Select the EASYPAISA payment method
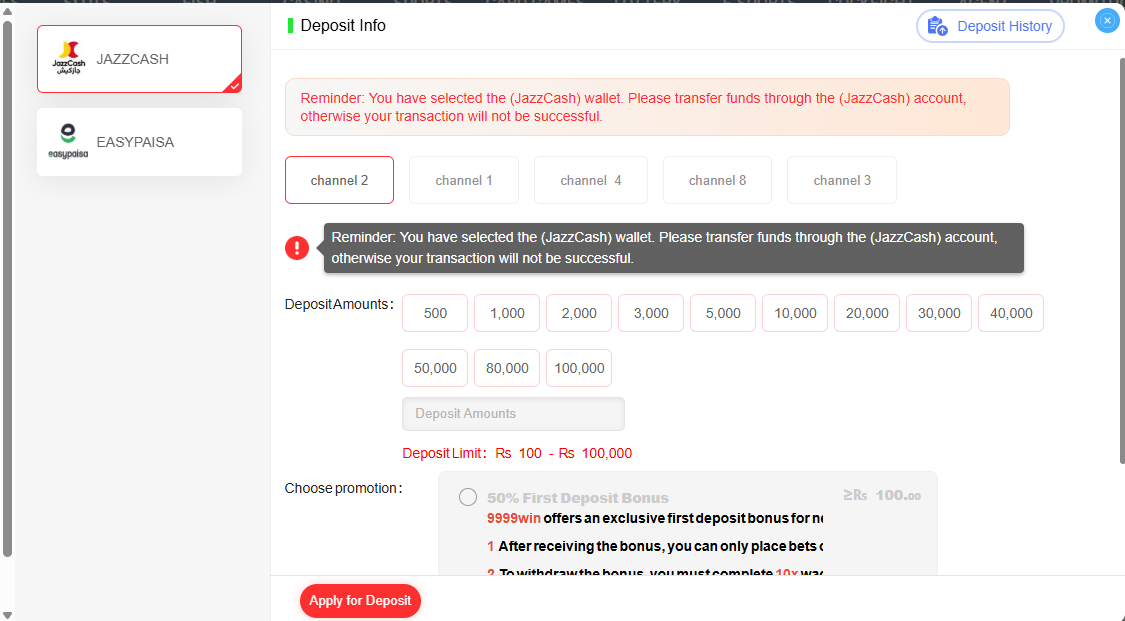Viewport: 1125px width, 621px height. coord(139,142)
